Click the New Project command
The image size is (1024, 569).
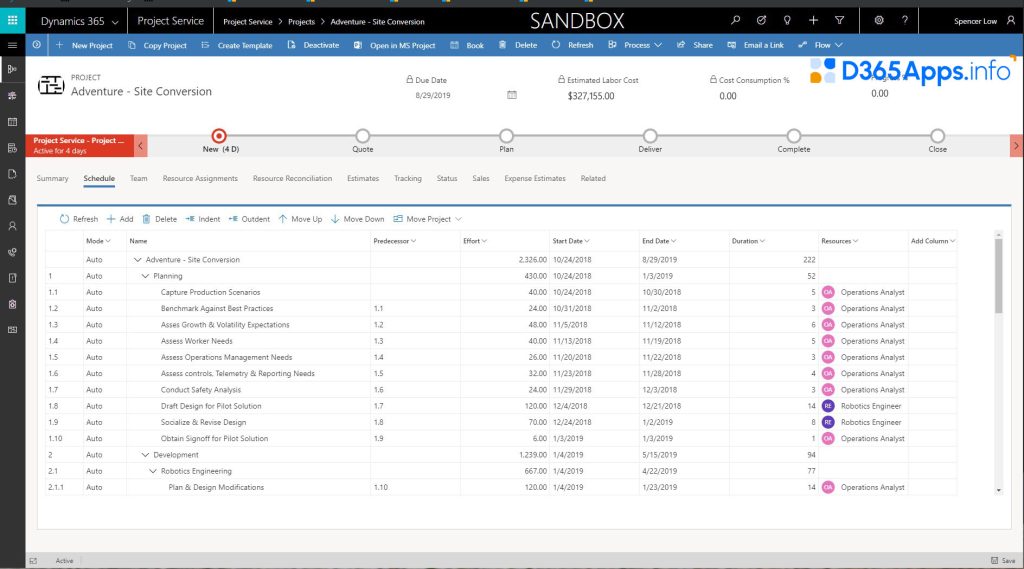click(84, 45)
